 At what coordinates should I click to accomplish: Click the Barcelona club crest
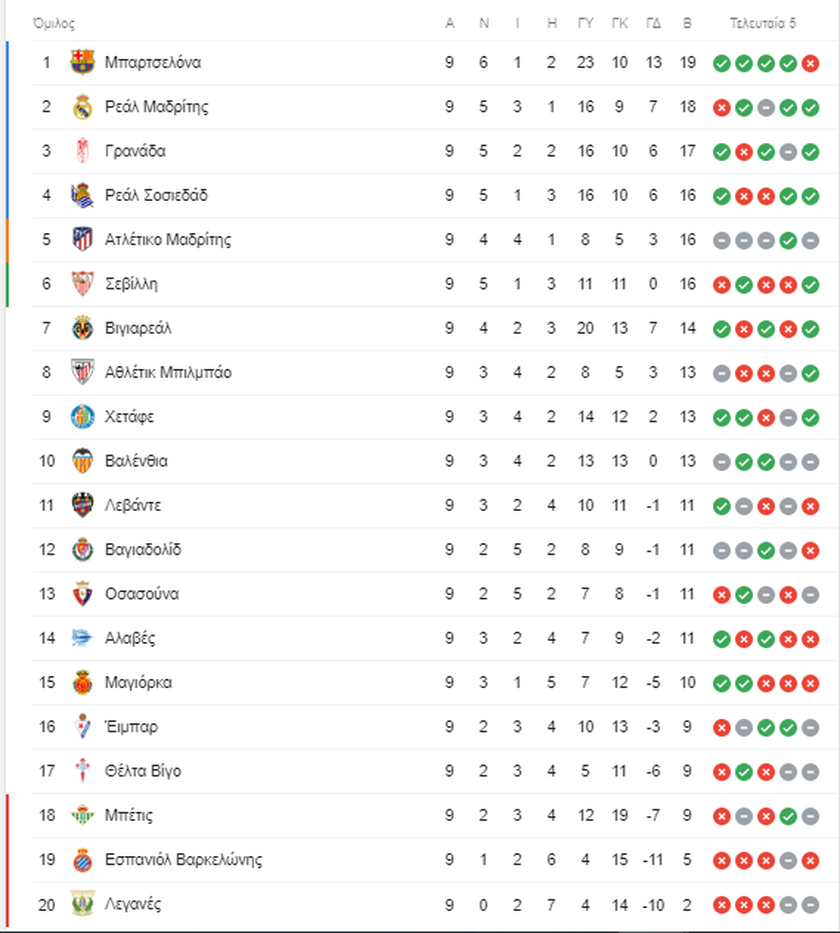[82, 62]
